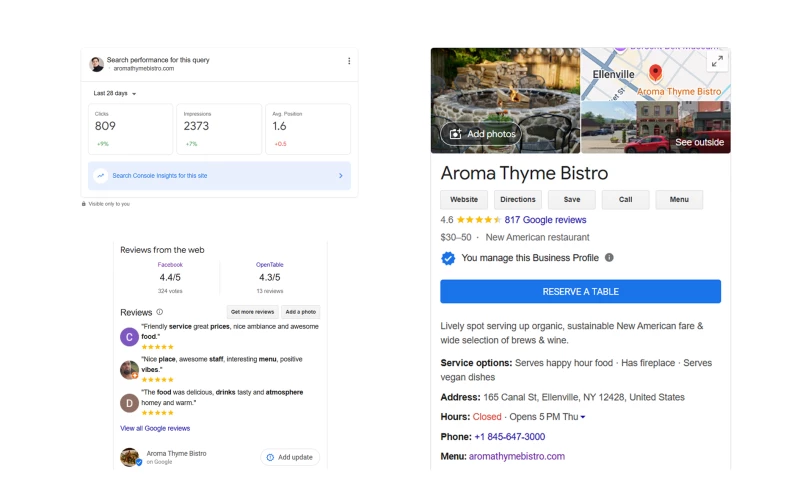Click the trend icon in Search Console Insights banner
This screenshot has height=480, width=800.
pos(101,175)
